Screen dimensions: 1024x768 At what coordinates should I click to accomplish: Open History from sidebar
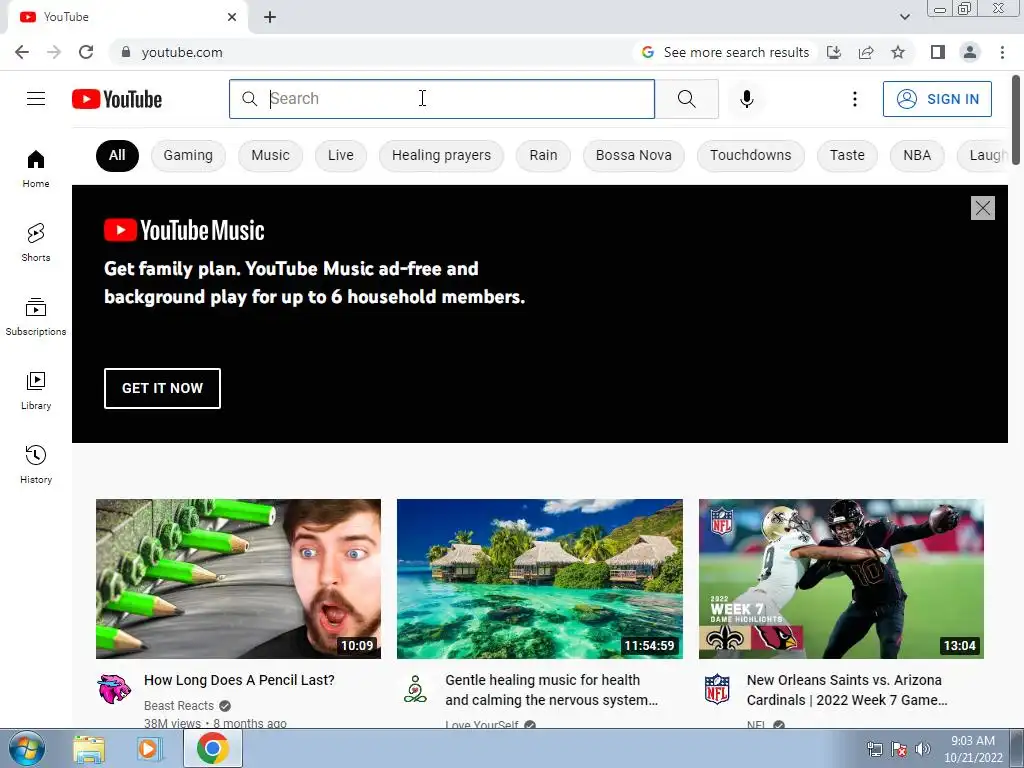pyautogui.click(x=36, y=464)
